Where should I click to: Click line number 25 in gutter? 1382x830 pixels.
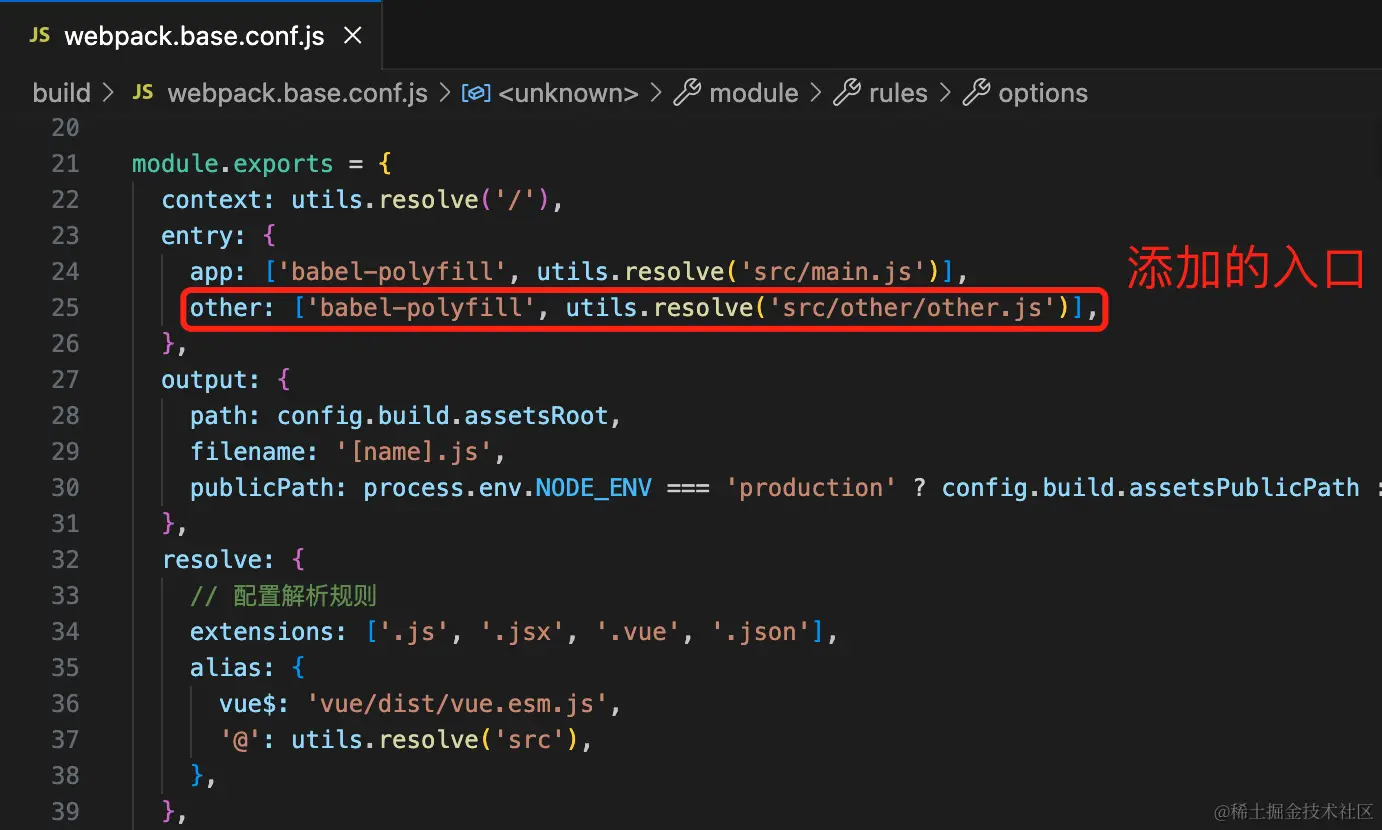pyautogui.click(x=65, y=308)
